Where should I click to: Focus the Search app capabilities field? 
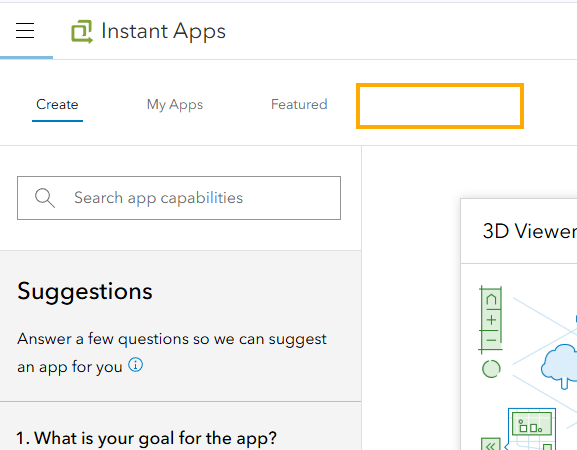(179, 198)
